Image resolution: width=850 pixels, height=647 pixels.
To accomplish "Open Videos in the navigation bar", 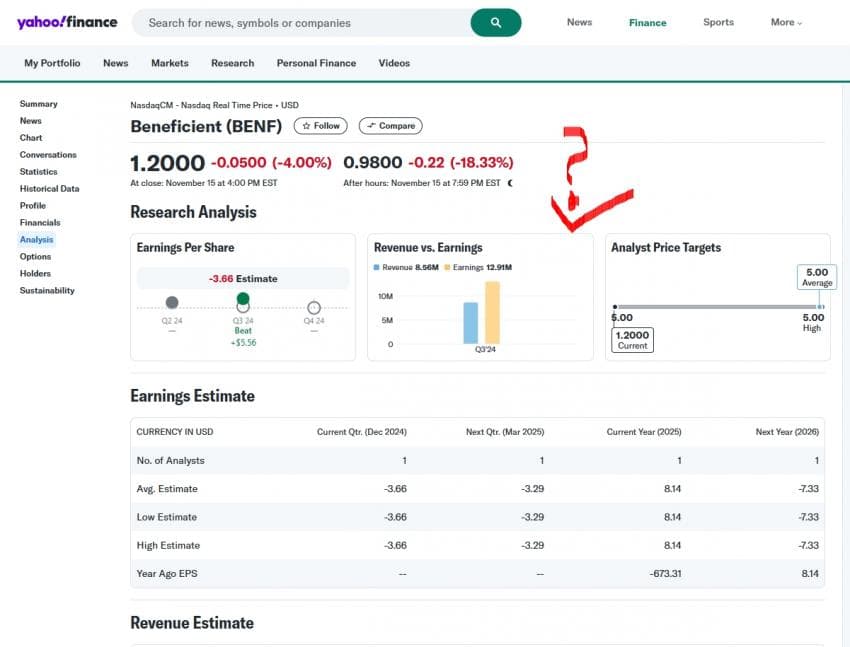I will click(x=394, y=63).
